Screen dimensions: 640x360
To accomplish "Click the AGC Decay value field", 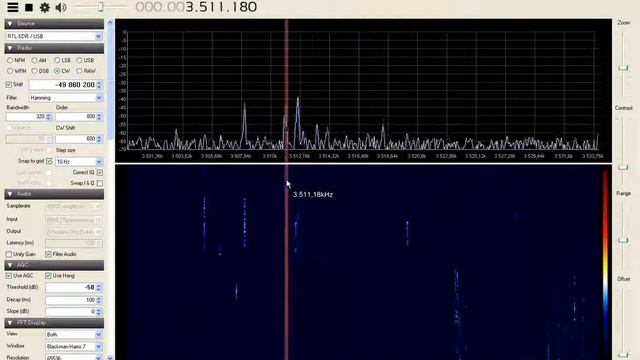I will (70, 300).
